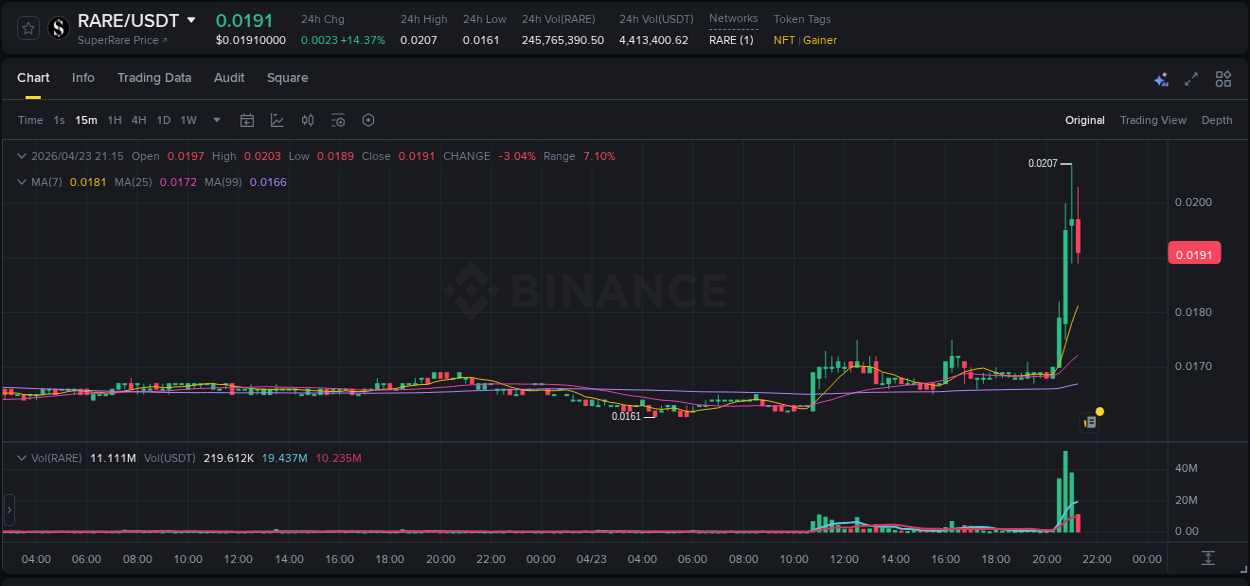The image size is (1250, 586).
Task: Toggle the RARE/USDT favorite star
Action: coord(27,28)
